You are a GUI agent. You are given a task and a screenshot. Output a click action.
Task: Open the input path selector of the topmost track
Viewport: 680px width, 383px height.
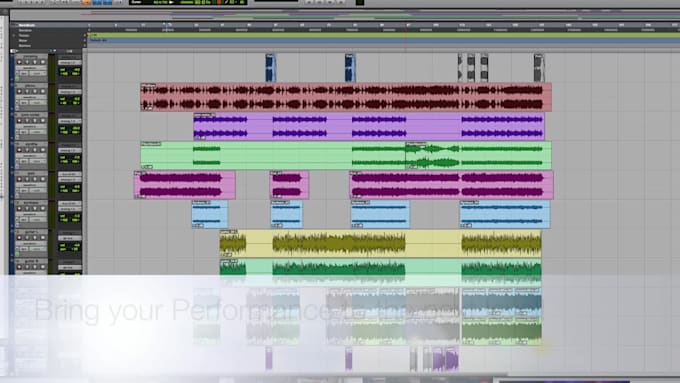tap(70, 57)
